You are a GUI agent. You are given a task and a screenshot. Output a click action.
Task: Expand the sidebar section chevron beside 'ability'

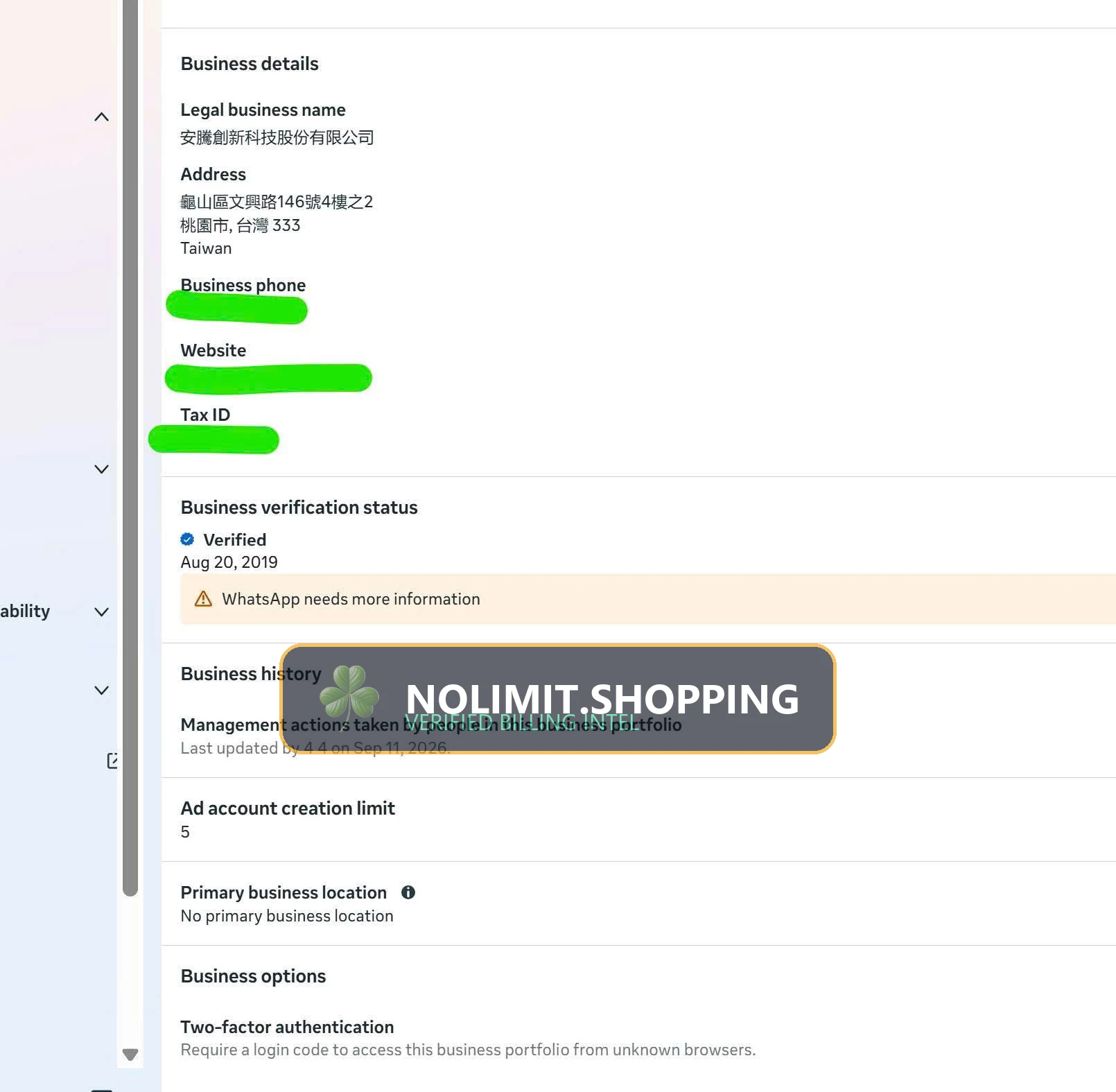pos(101,612)
